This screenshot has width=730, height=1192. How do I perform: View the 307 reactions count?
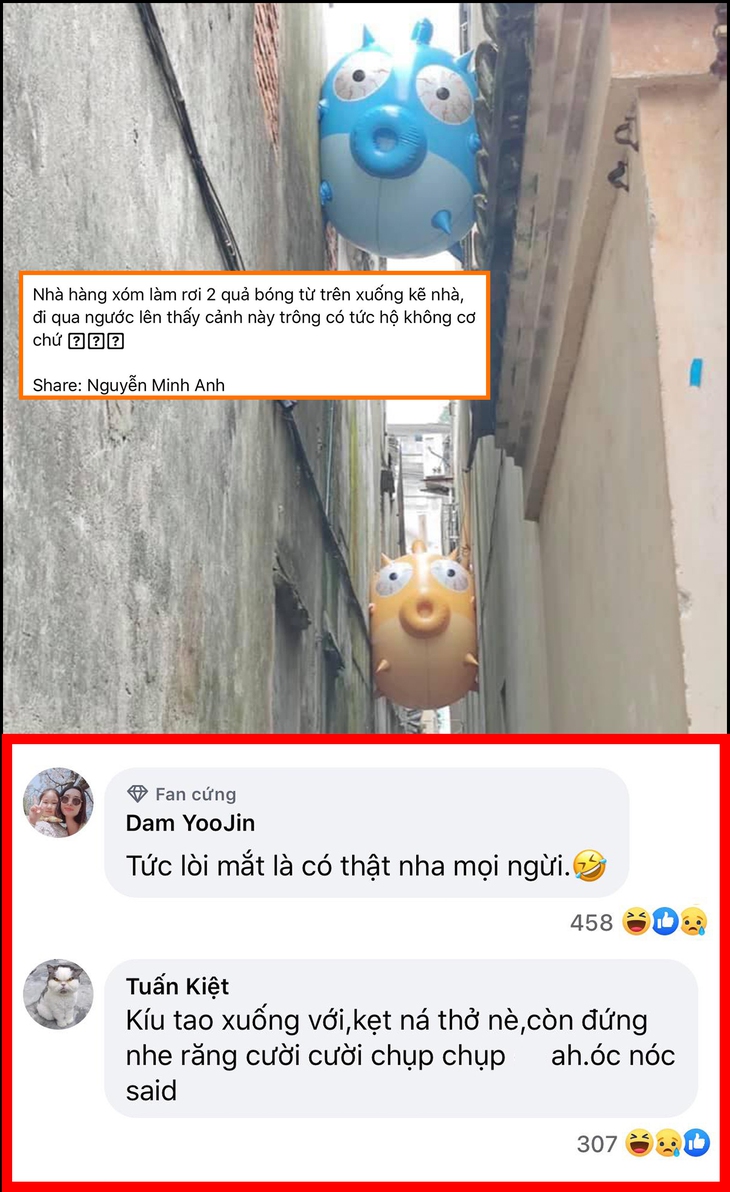click(597, 1143)
